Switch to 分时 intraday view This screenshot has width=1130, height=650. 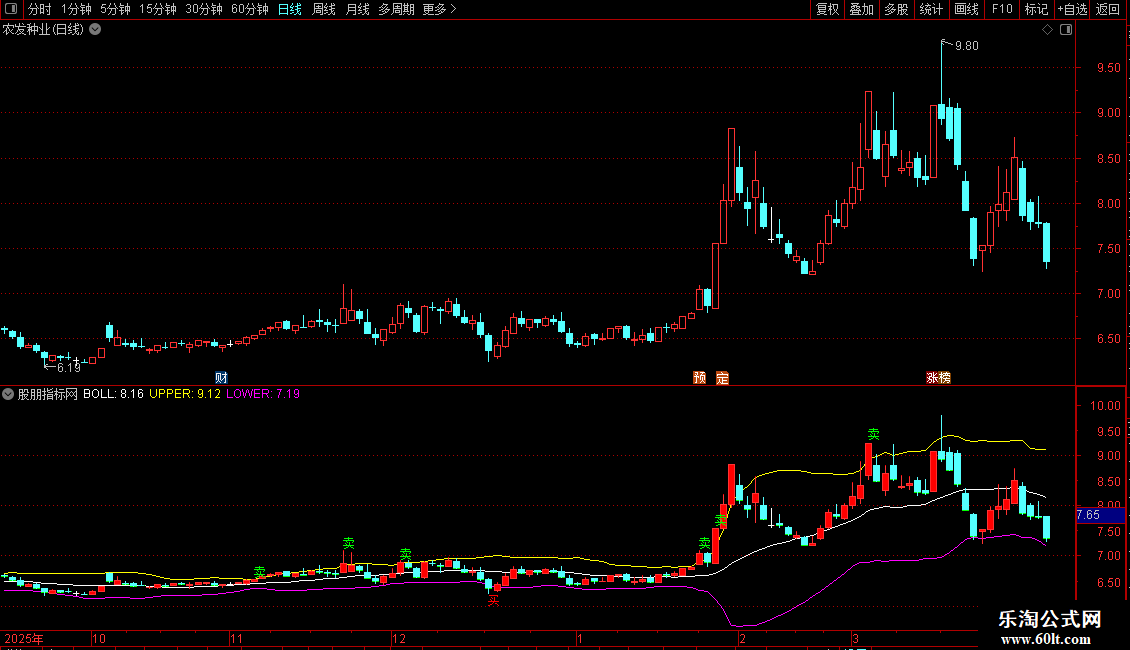(x=40, y=9)
